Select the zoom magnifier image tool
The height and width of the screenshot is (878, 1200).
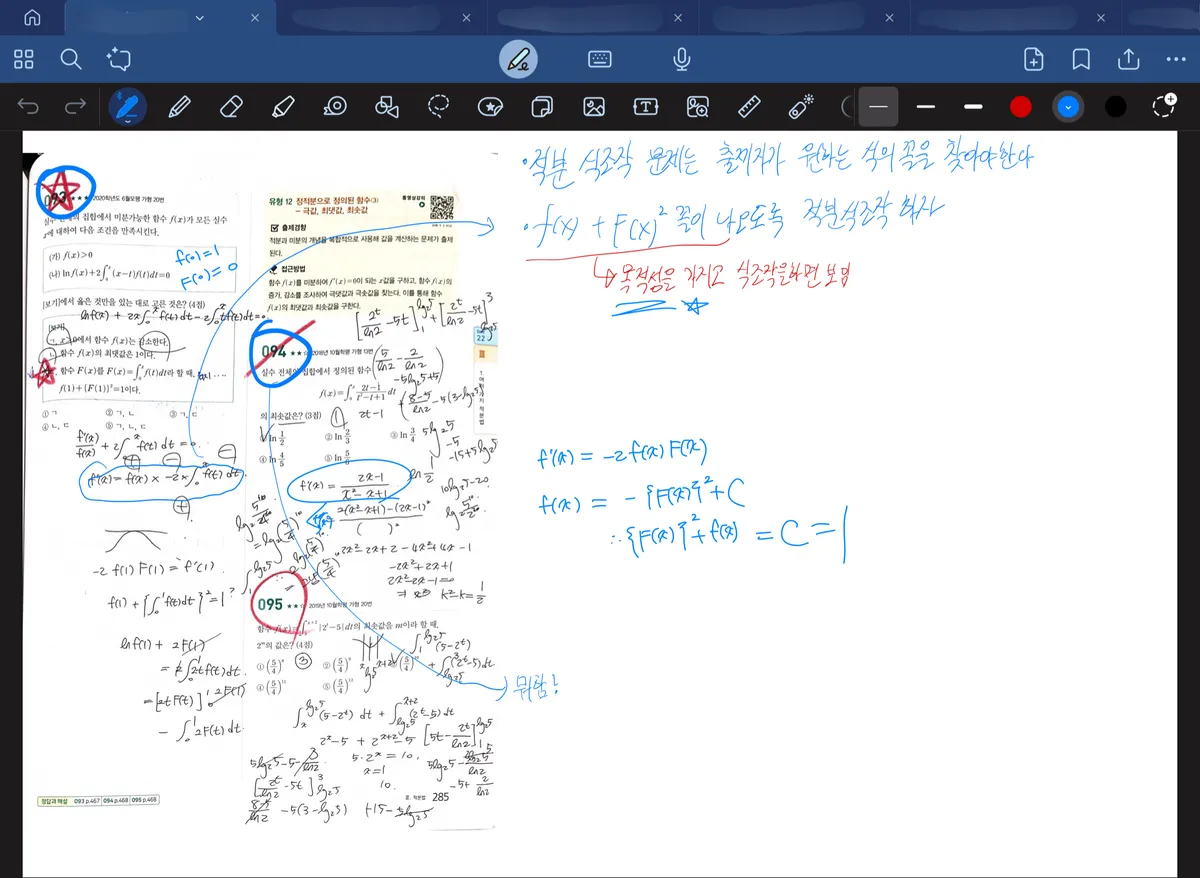[698, 106]
